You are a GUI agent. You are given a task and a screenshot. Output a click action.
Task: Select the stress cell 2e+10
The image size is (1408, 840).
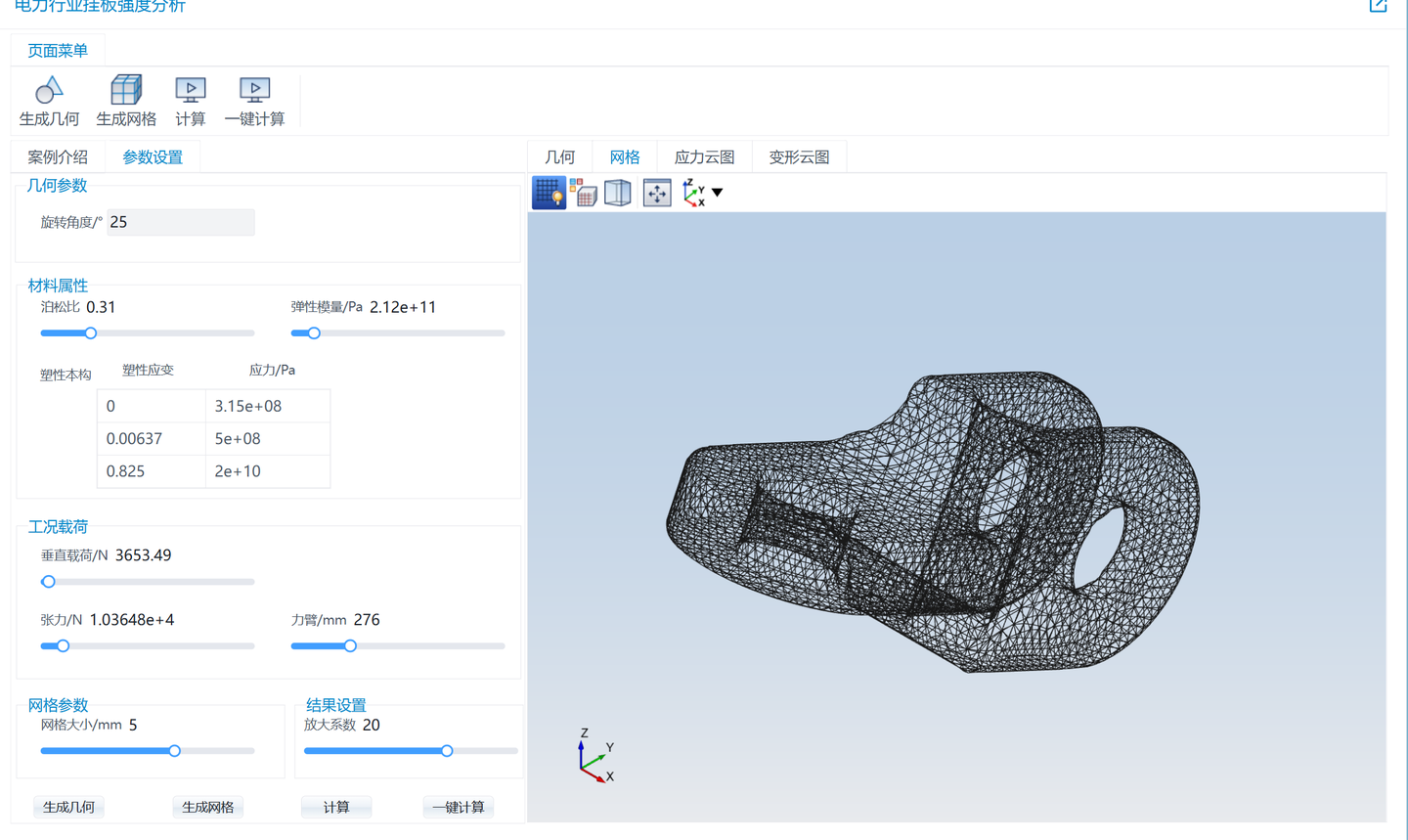(268, 471)
